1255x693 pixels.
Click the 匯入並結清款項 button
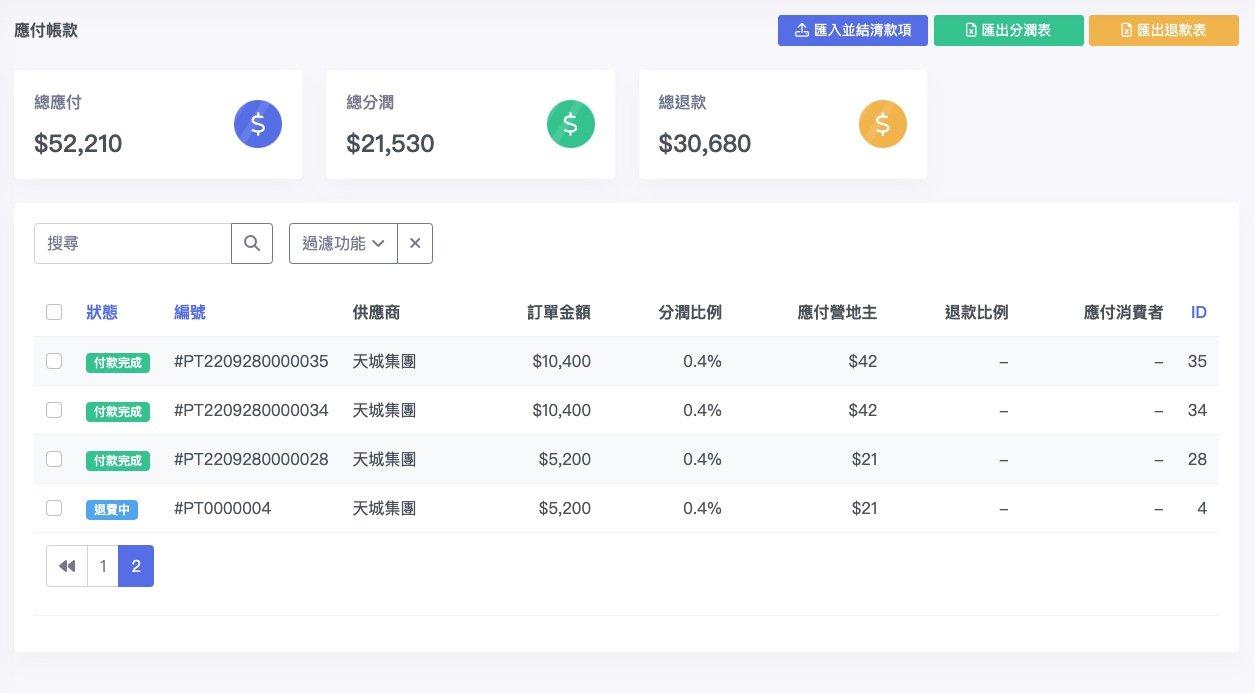853,30
